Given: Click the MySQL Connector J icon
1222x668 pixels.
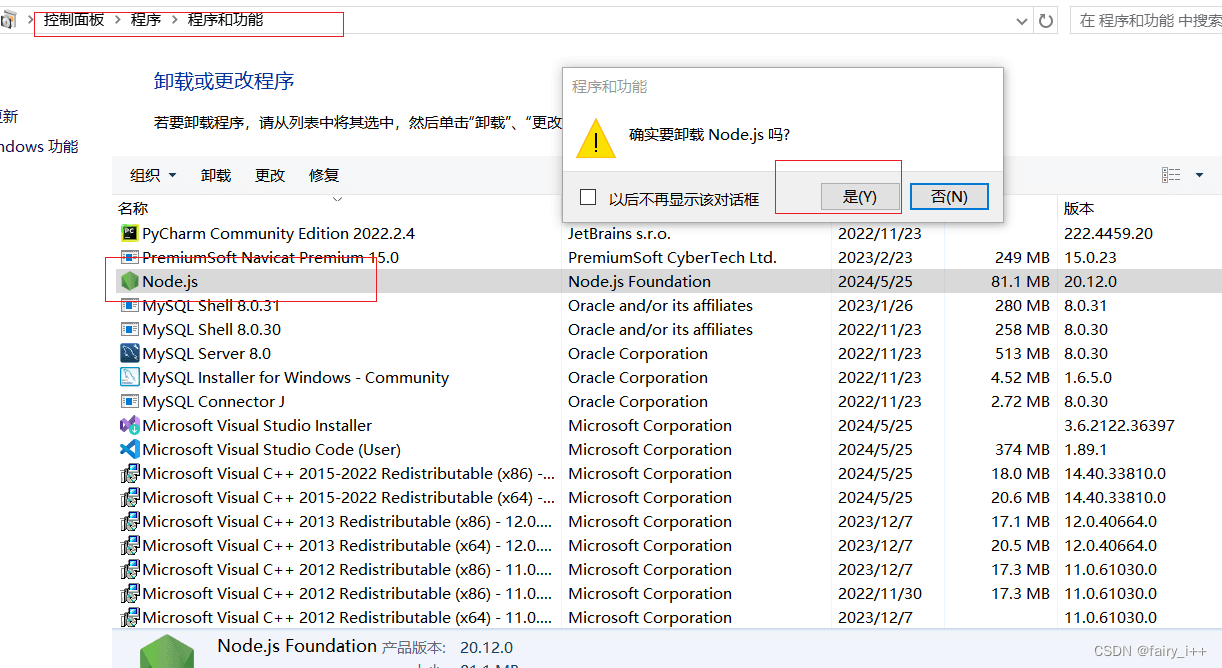Looking at the screenshot, I should (x=129, y=401).
